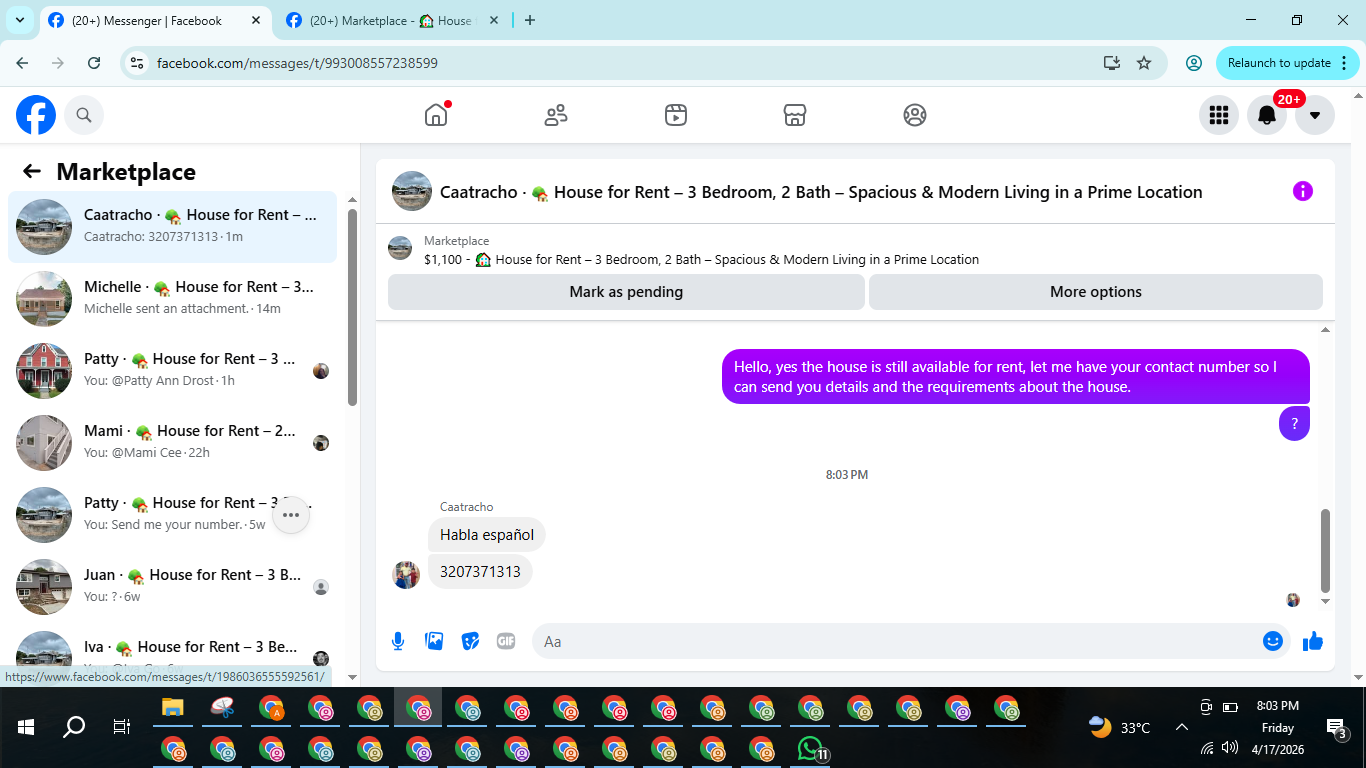Open the Friends icon in top navigation
The width and height of the screenshot is (1366, 768).
(556, 115)
